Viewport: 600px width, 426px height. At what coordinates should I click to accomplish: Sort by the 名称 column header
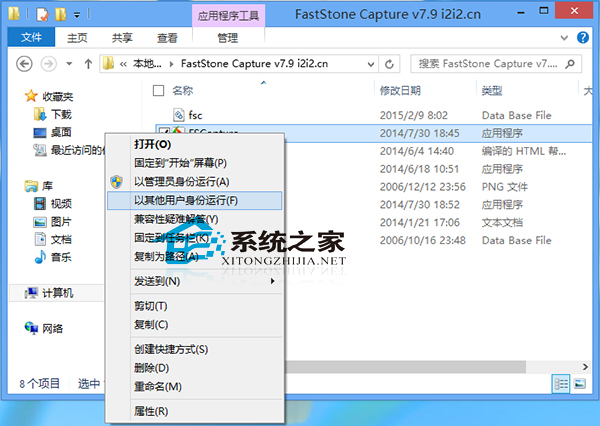point(183,91)
